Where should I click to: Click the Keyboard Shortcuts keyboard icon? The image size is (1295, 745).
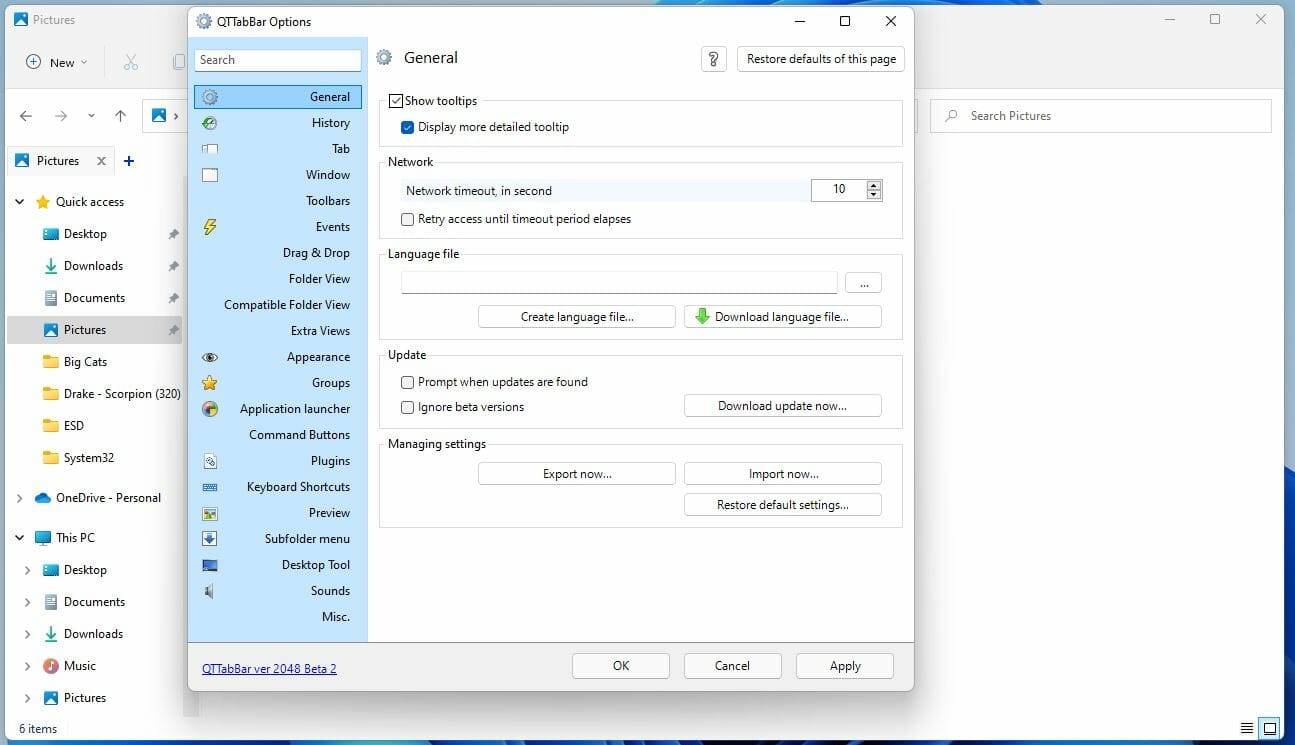click(x=209, y=487)
